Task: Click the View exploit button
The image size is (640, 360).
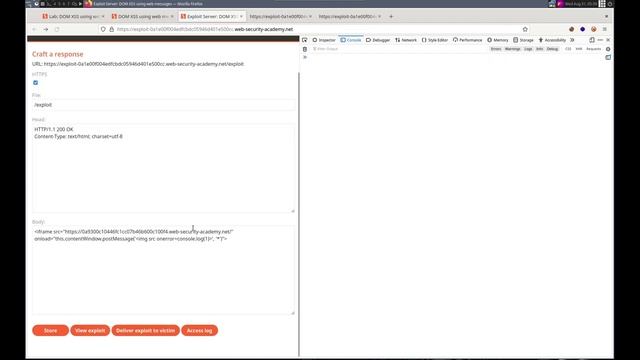Action: pyautogui.click(x=90, y=330)
